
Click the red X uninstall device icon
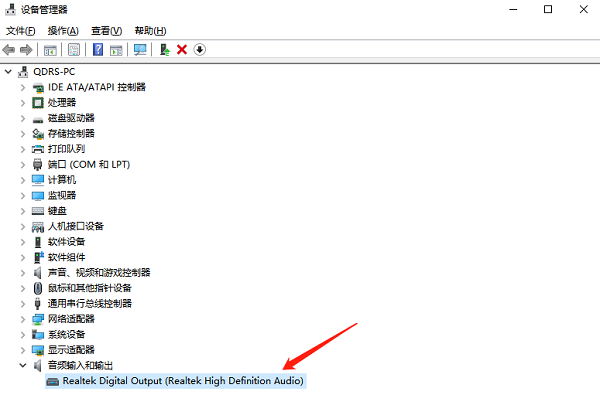click(182, 49)
